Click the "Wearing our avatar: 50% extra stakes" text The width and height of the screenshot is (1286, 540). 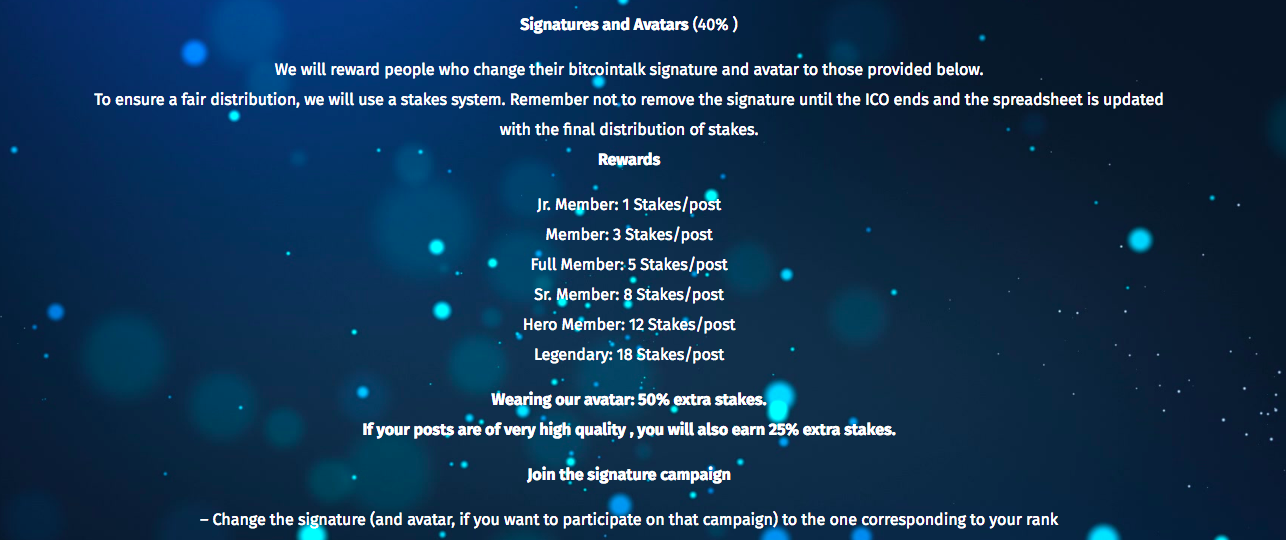tap(629, 400)
